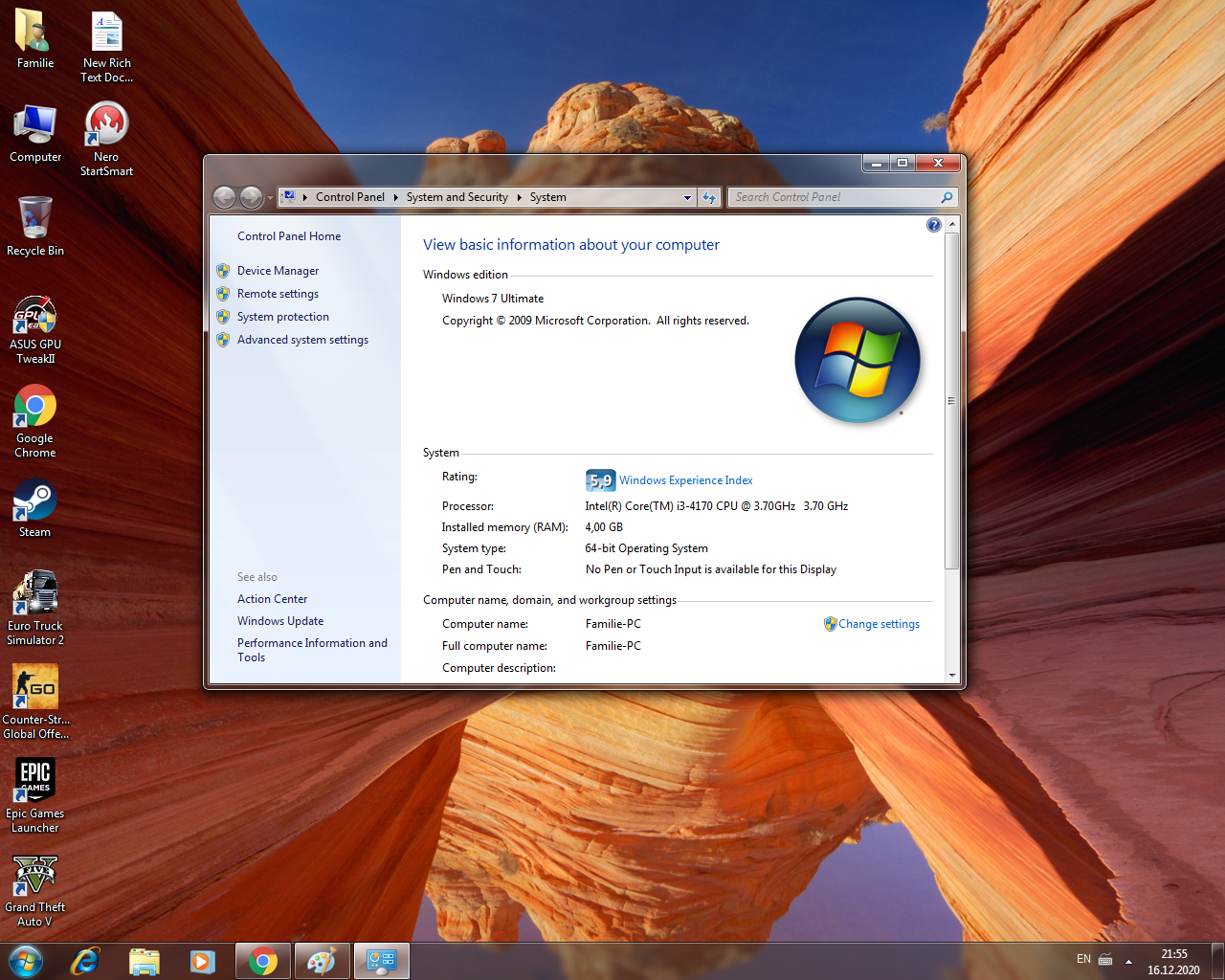Launch ASUS GPU TweakII shortcut
Viewport: 1225px width, 980px height.
[x=35, y=330]
